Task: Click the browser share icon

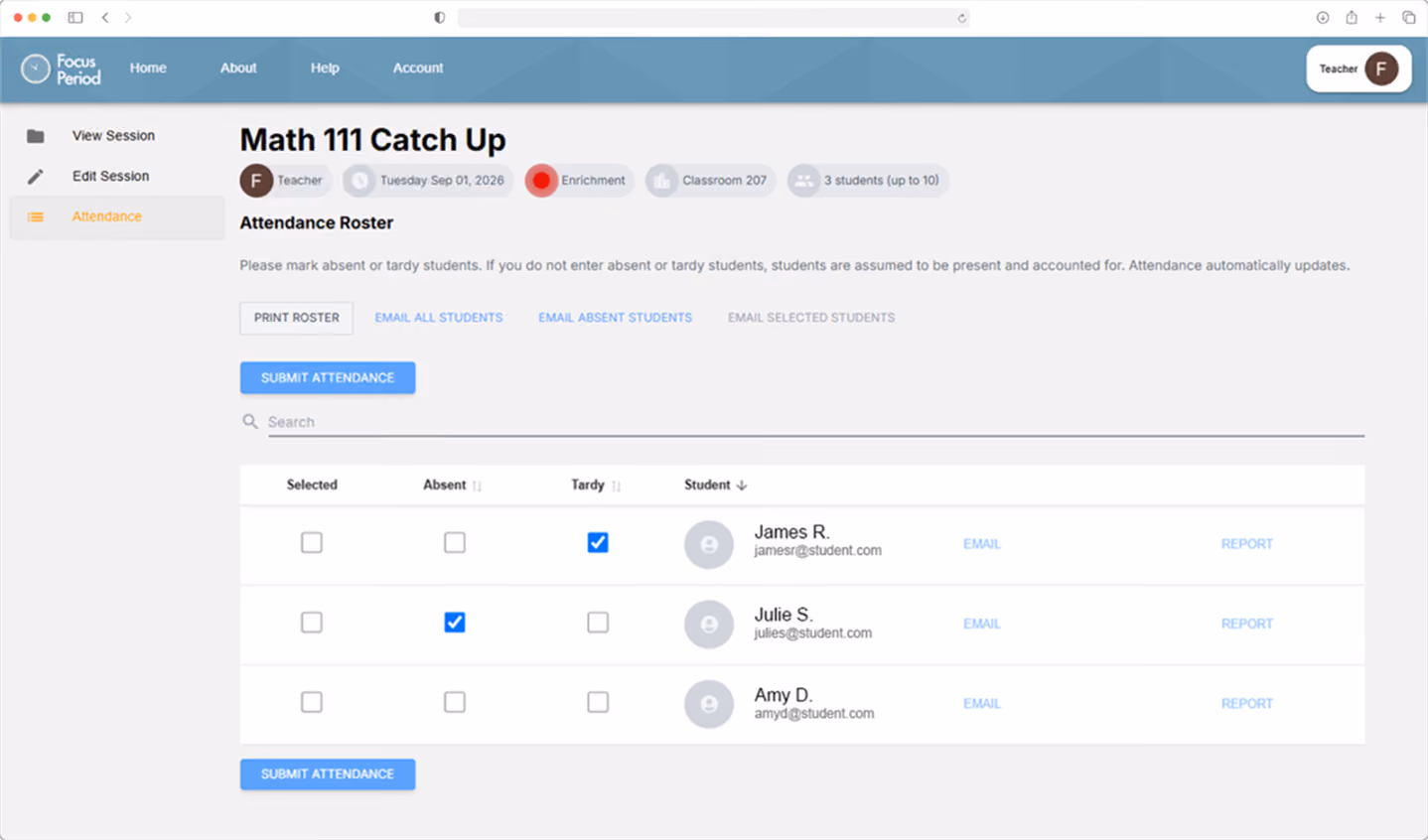Action: tap(1352, 18)
